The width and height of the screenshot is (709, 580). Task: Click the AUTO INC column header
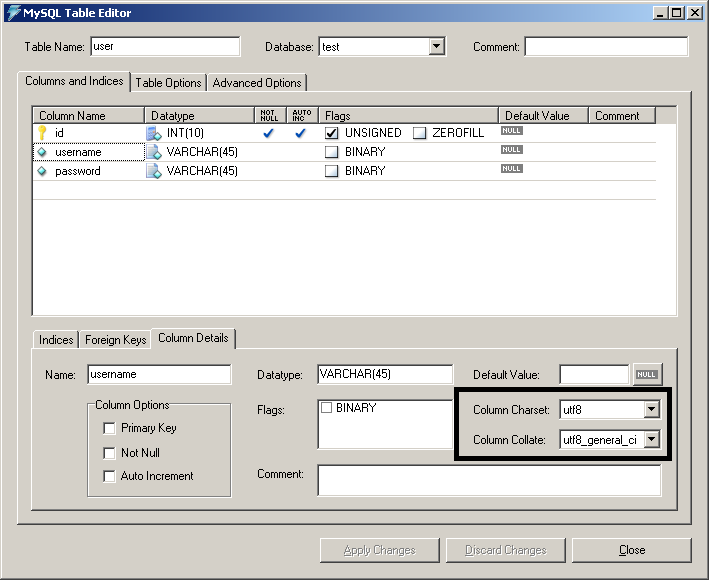[x=303, y=116]
